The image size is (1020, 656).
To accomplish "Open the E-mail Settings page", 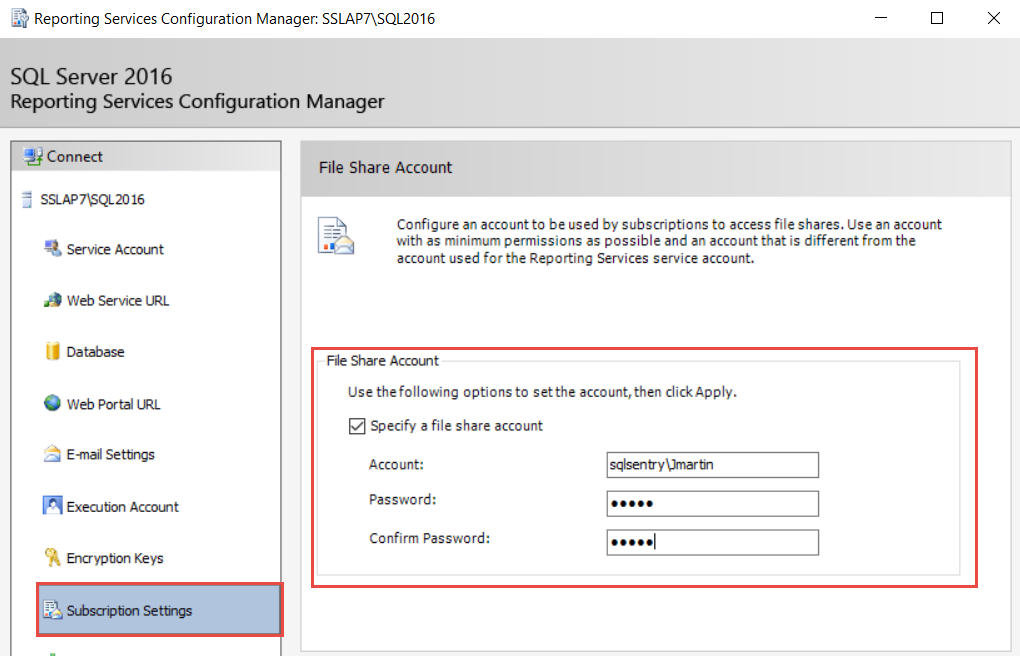I will click(x=111, y=454).
